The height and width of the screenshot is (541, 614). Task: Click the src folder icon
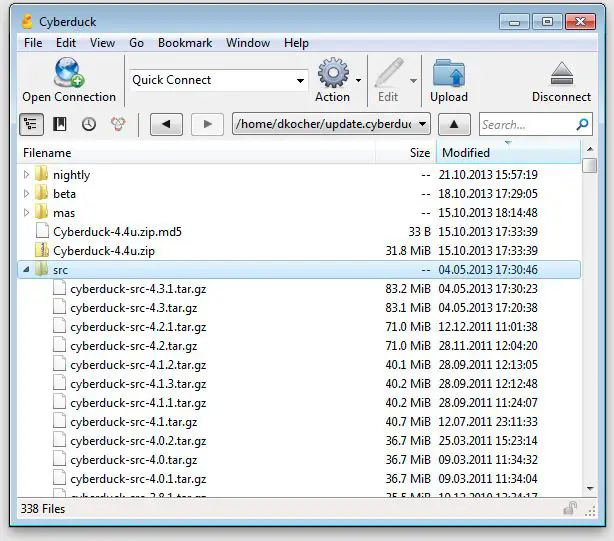tap(42, 269)
